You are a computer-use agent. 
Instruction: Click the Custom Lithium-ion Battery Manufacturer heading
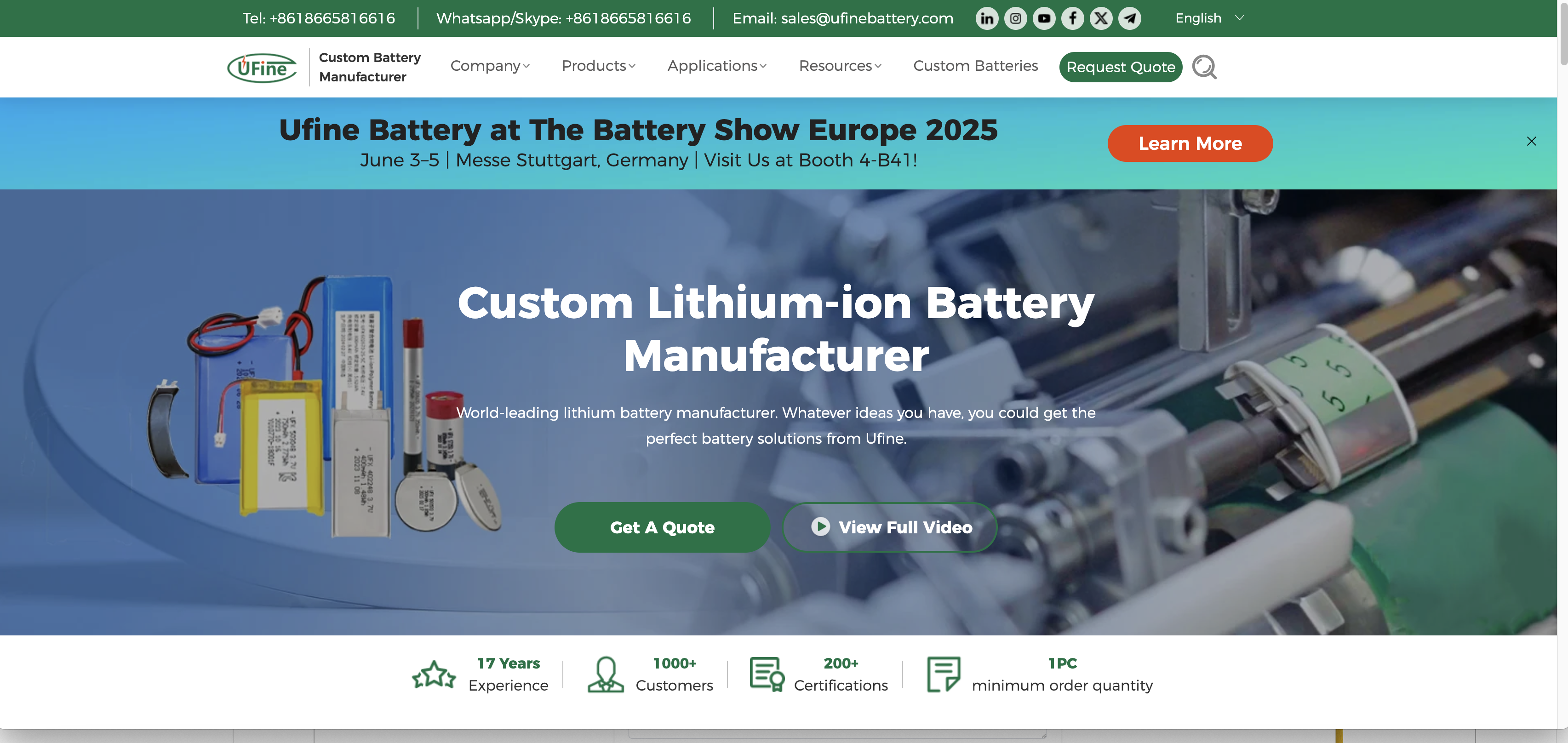tap(776, 329)
